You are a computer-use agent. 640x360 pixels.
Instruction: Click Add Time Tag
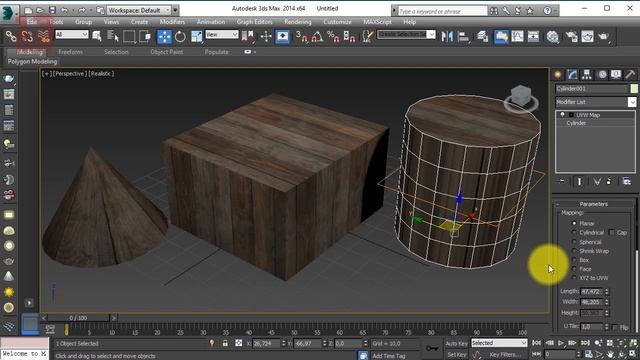tap(389, 356)
